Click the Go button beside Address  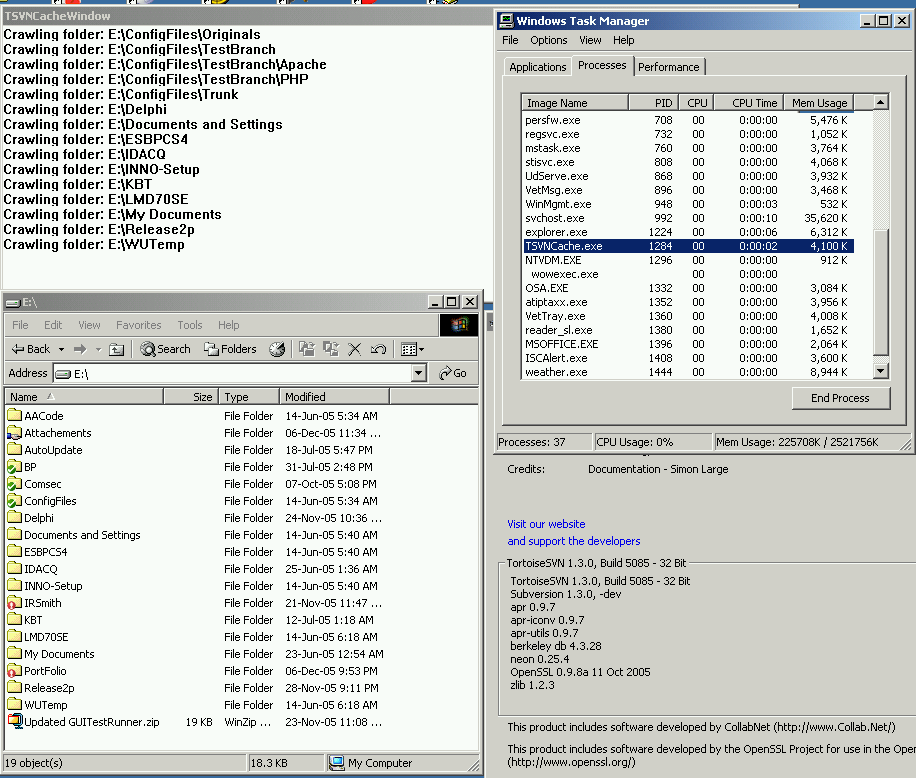[x=453, y=373]
